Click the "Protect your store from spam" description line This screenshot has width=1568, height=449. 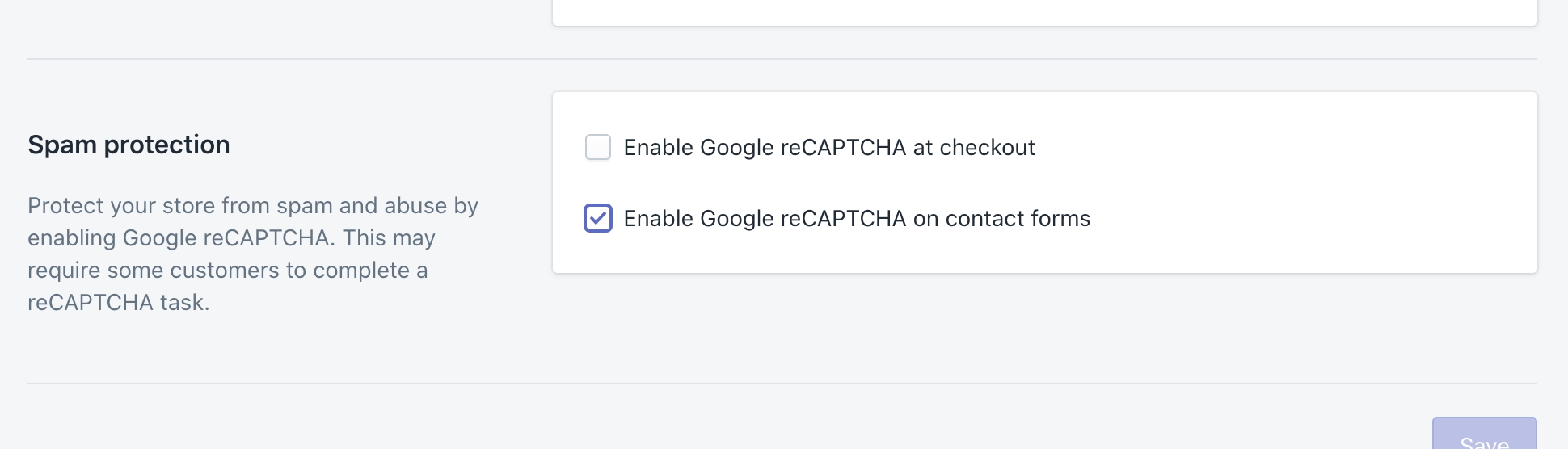point(253,205)
